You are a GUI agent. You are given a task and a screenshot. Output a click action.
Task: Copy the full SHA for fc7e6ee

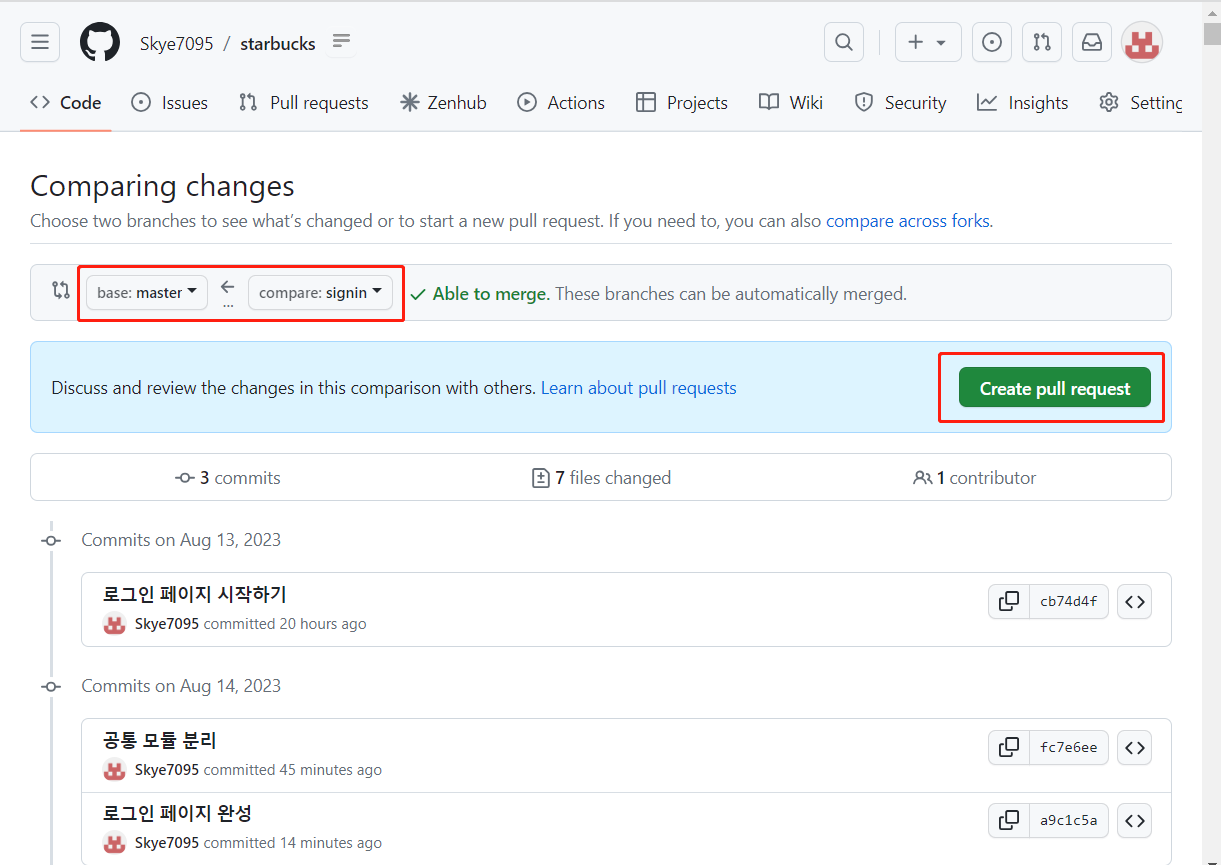click(1009, 747)
